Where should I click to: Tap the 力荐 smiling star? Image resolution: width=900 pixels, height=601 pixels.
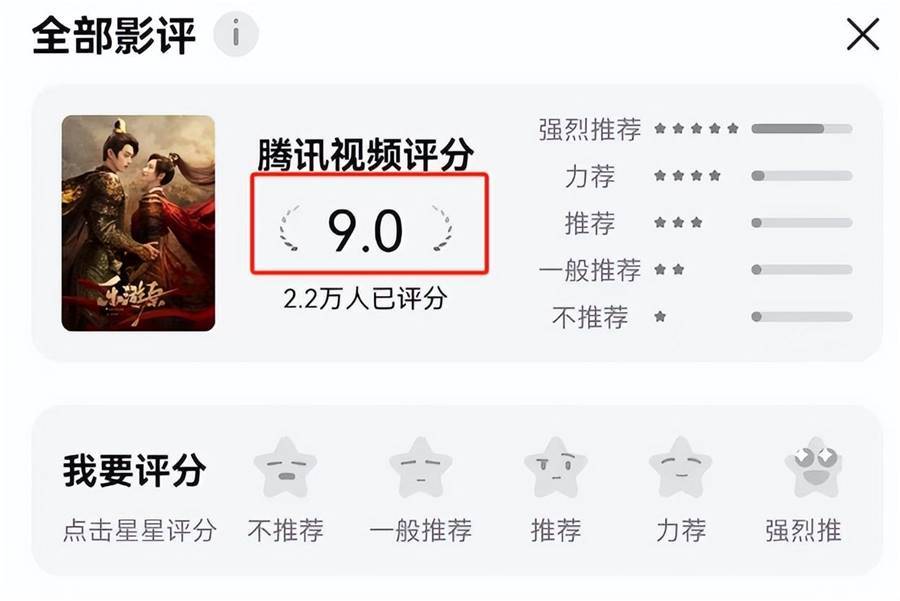[x=681, y=467]
